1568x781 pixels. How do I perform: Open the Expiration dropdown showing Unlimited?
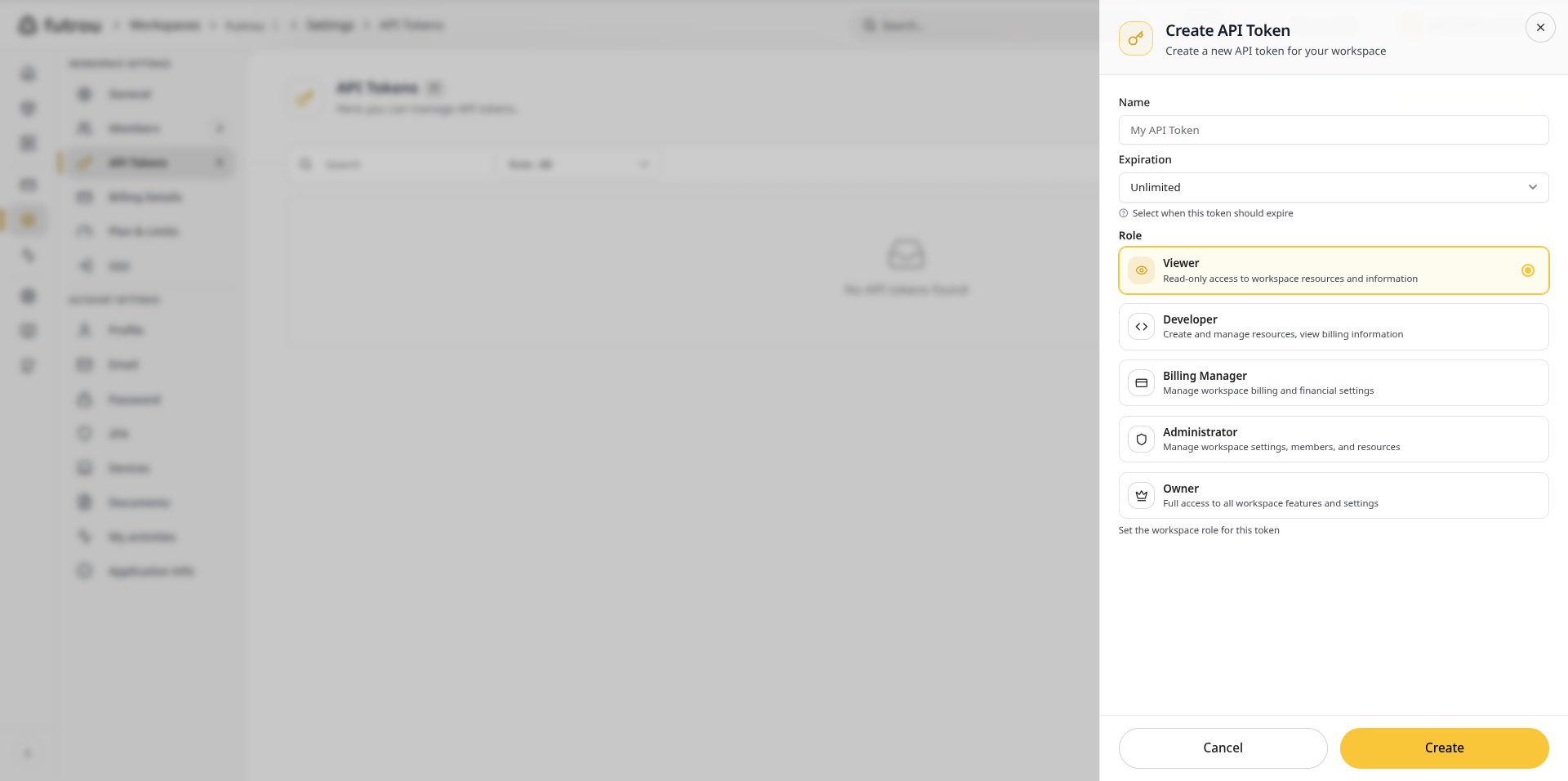1333,187
